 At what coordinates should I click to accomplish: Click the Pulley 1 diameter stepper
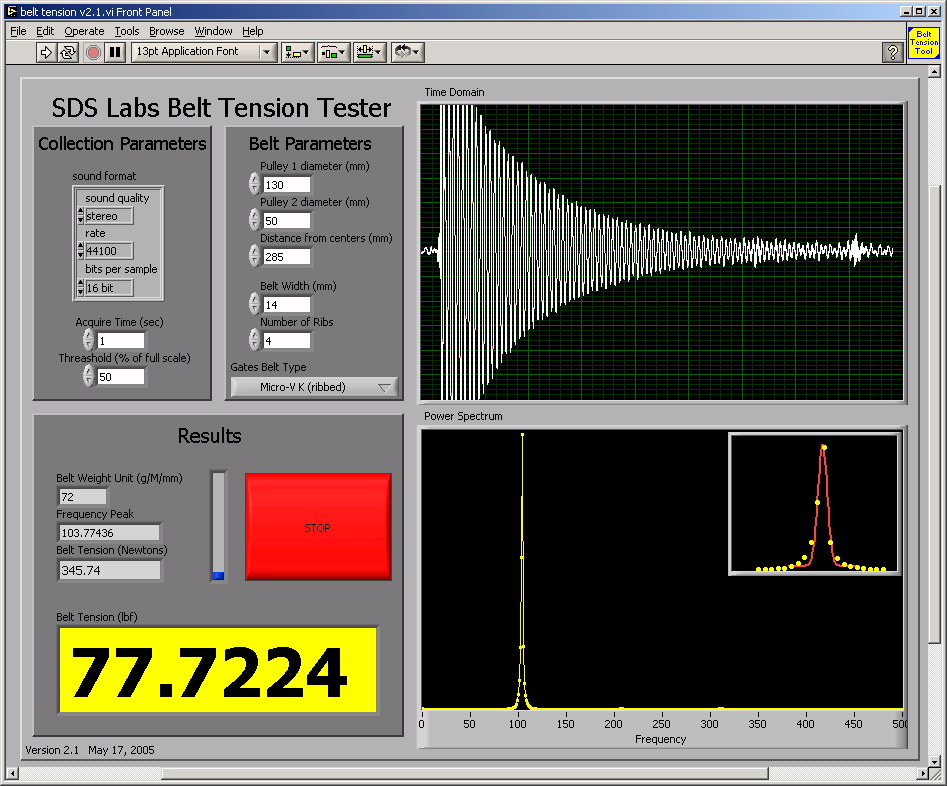254,184
